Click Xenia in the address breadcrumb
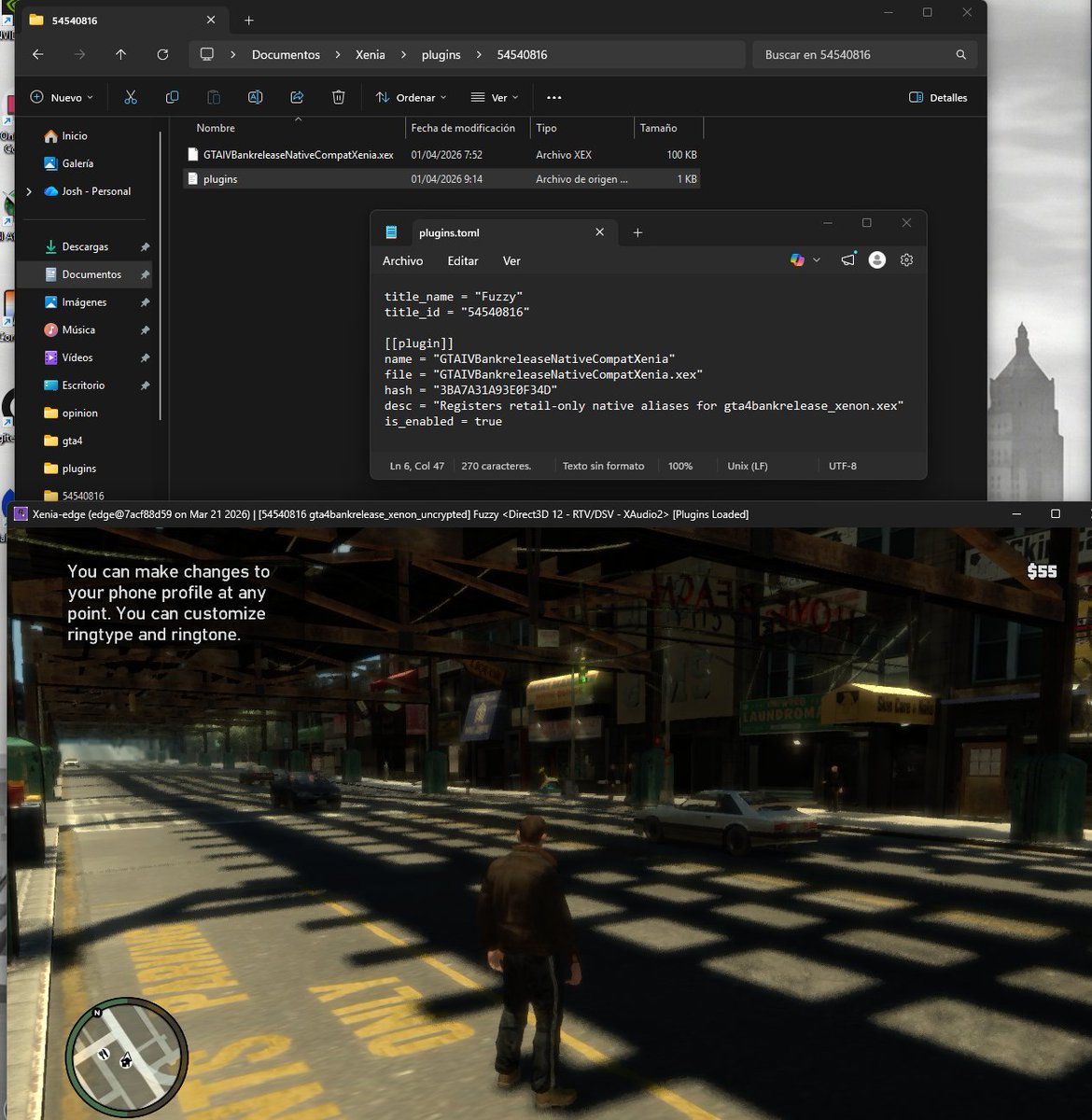The height and width of the screenshot is (1120, 1092). (371, 55)
